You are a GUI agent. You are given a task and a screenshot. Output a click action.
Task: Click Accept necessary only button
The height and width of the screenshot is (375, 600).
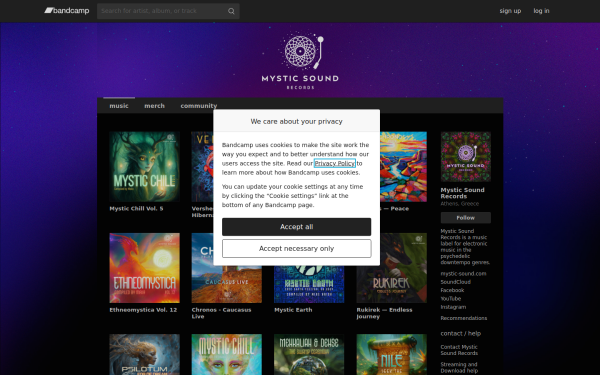[x=297, y=248]
